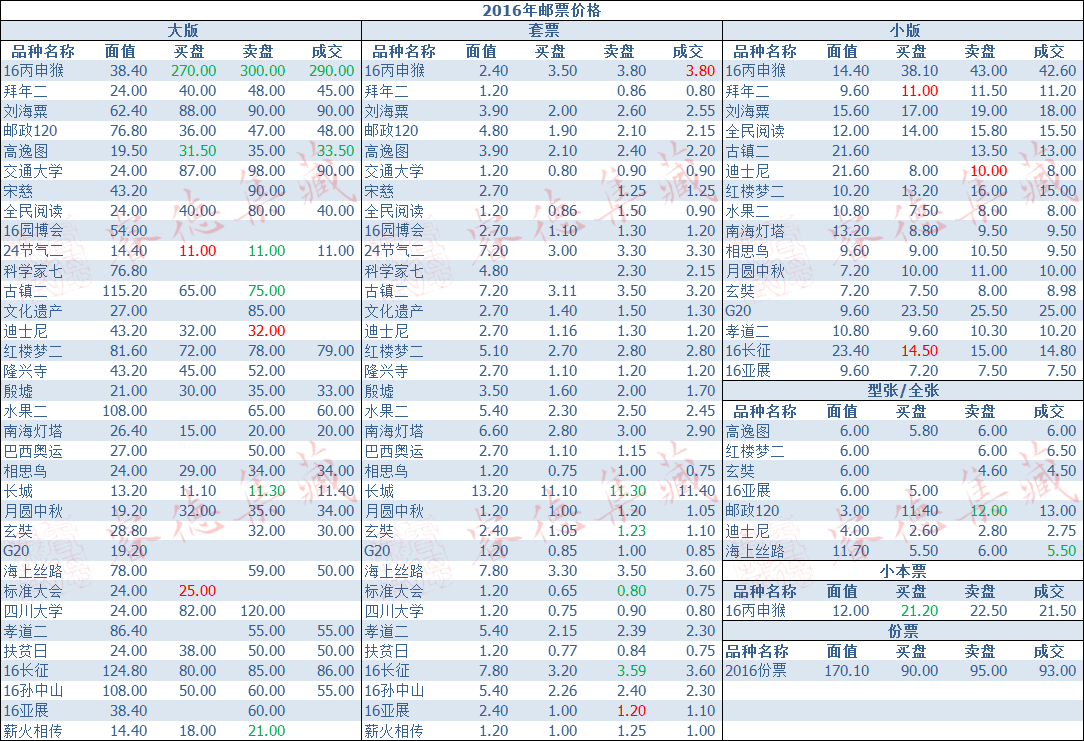Click the 型张/全张 section header
1084x741 pixels.
[903, 391]
